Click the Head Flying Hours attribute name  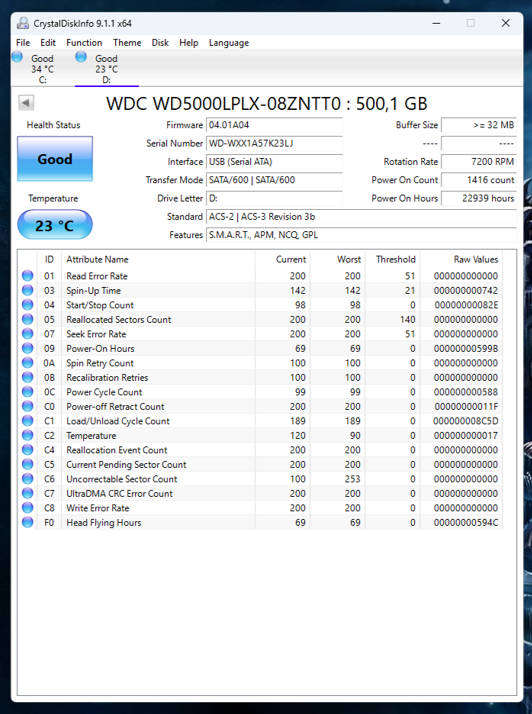(104, 522)
